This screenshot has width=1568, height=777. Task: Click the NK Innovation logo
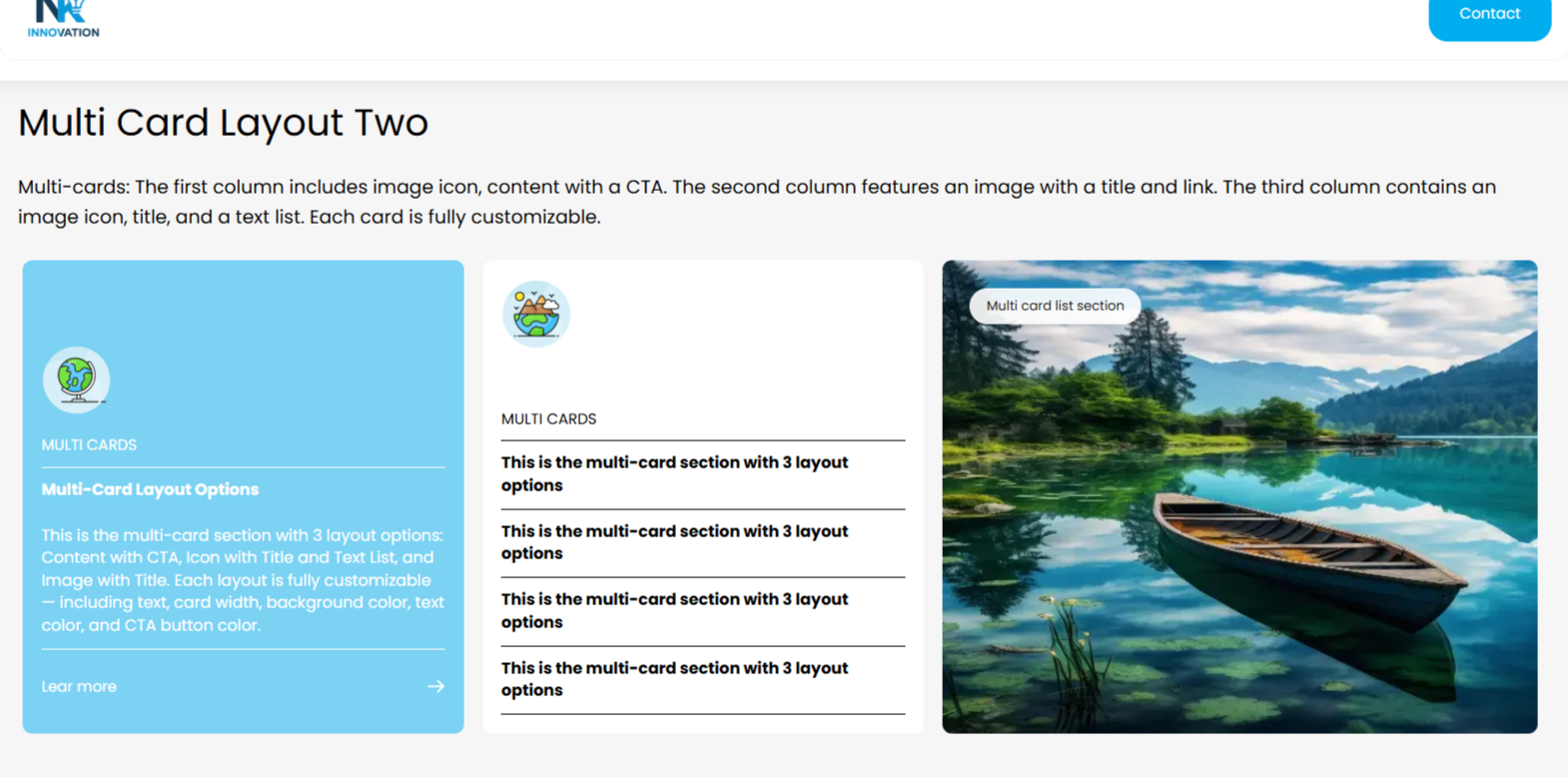63,19
